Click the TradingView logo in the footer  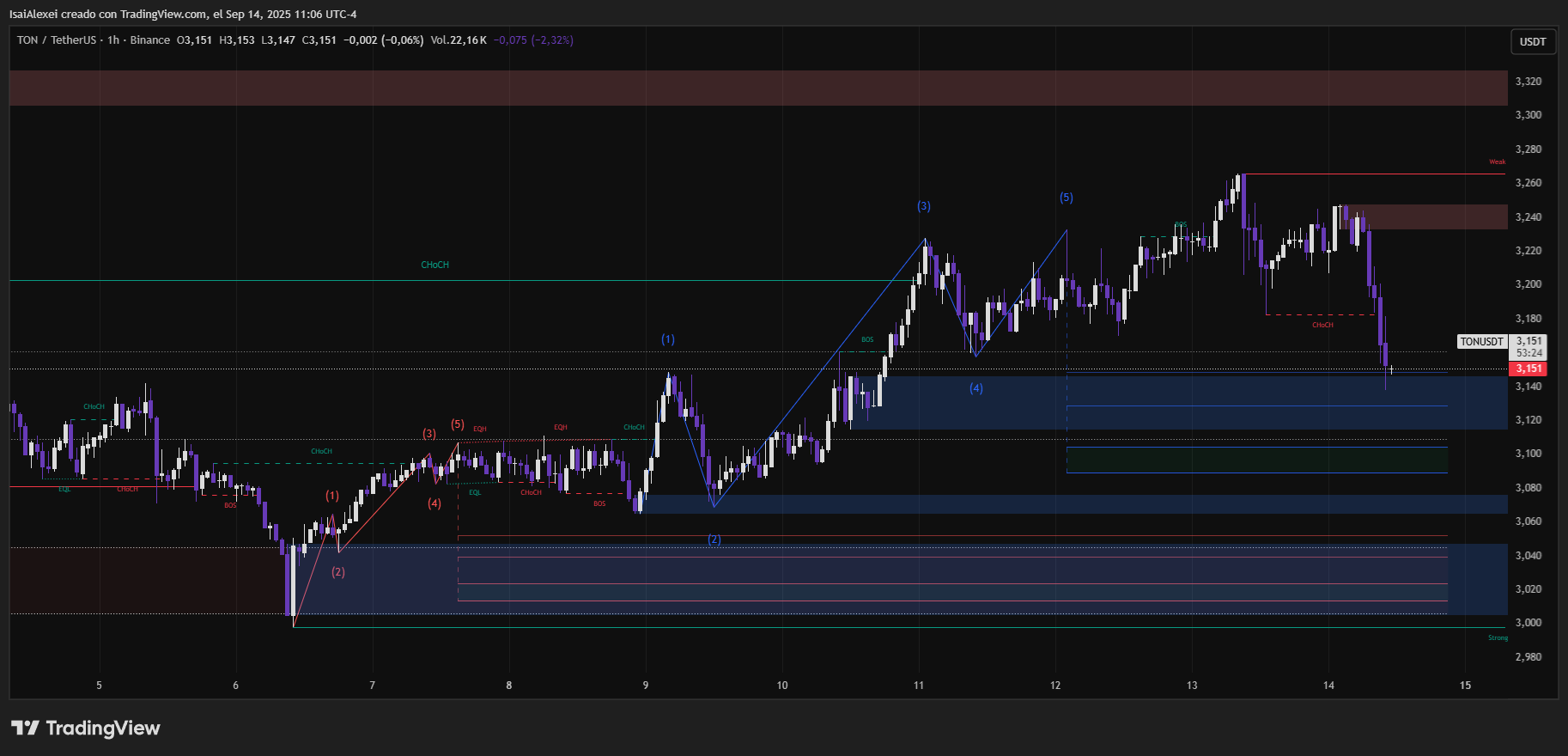(86, 729)
